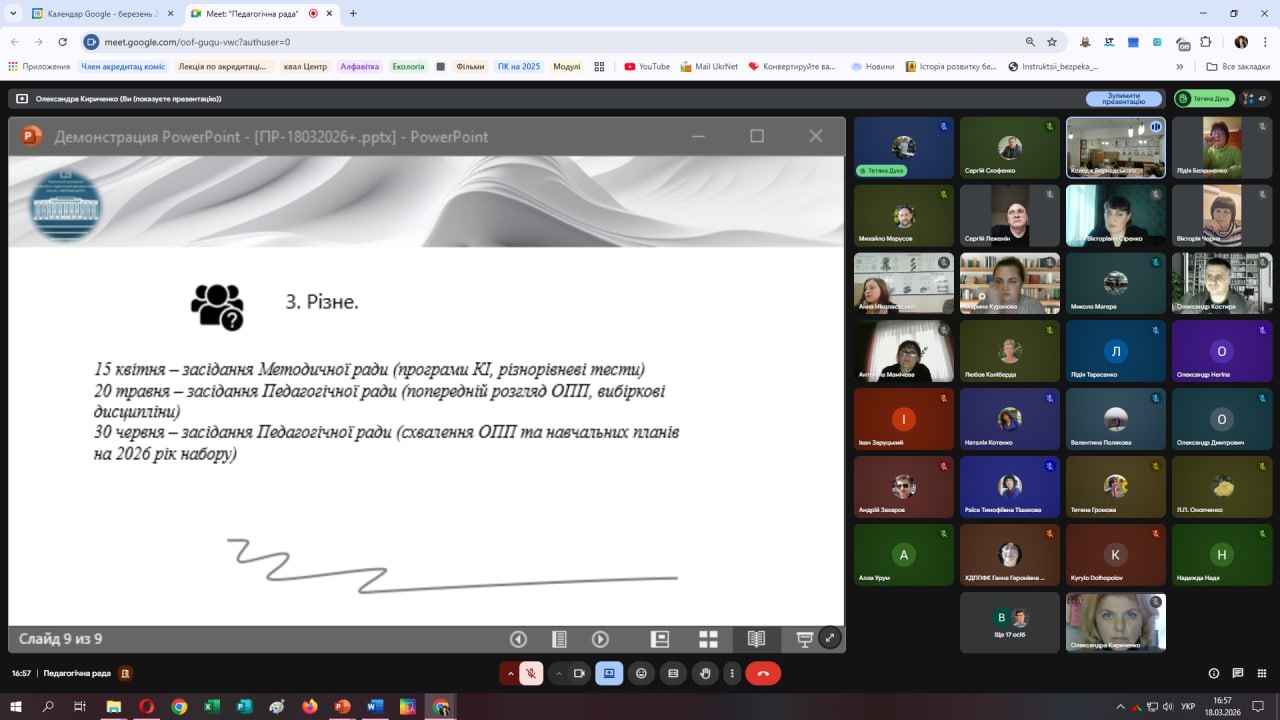Expand shared presentation to full screen
Screen dimensions: 1280x720
pos(829,638)
